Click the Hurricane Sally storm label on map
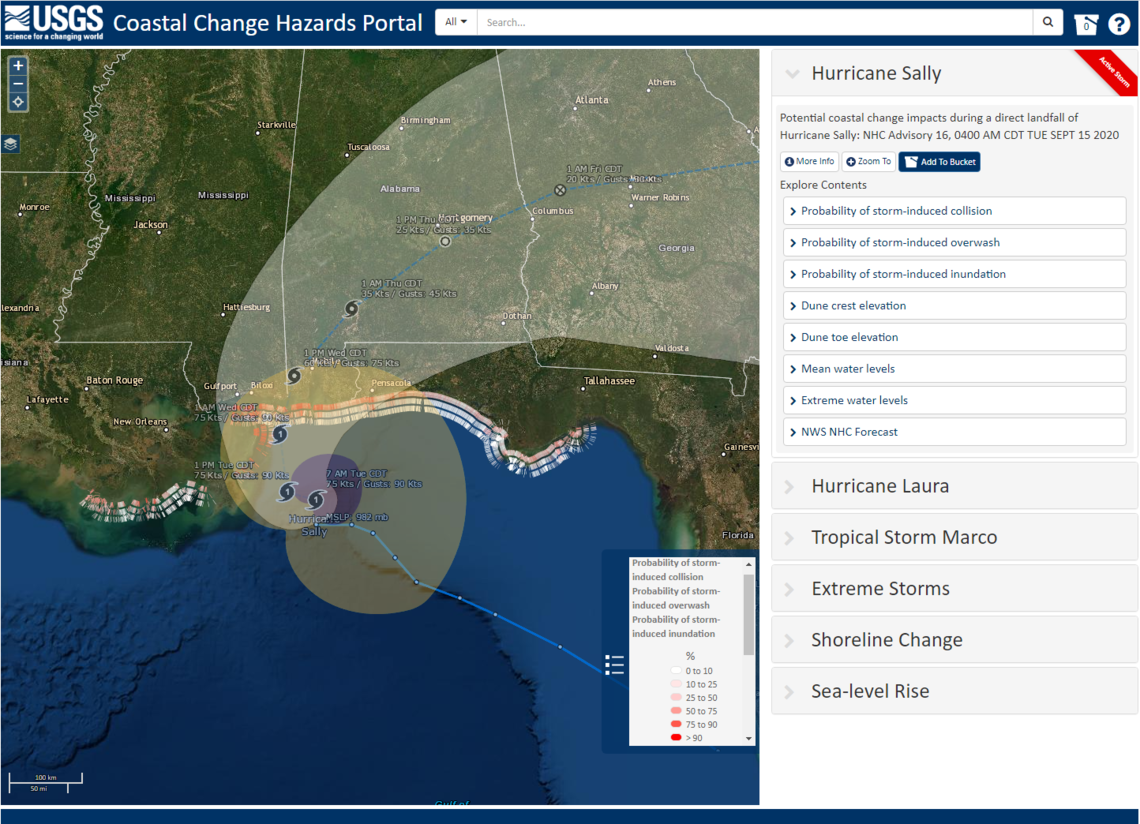The height and width of the screenshot is (824, 1140). click(x=313, y=525)
